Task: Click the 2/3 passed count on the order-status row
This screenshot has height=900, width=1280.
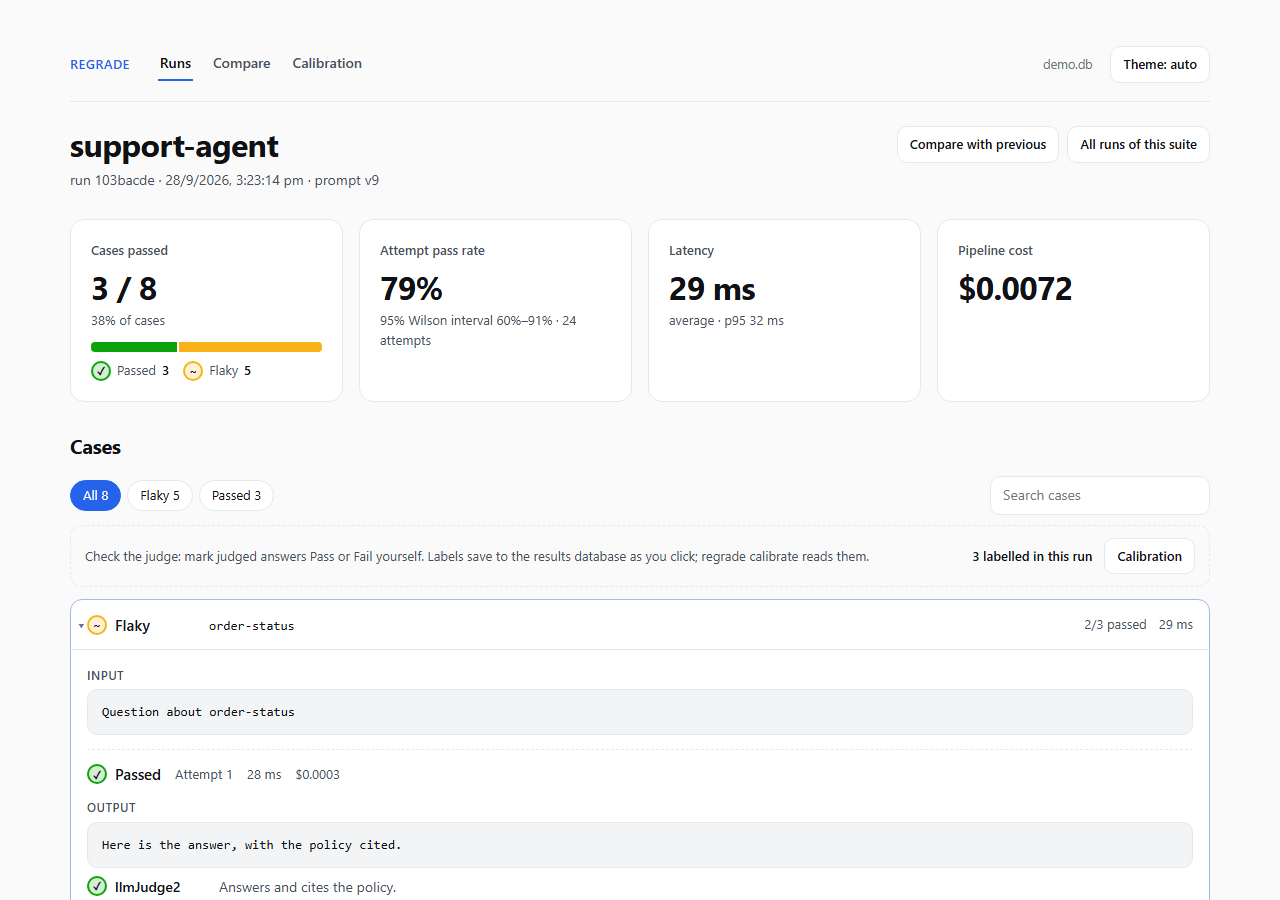Action: pyautogui.click(x=1115, y=625)
